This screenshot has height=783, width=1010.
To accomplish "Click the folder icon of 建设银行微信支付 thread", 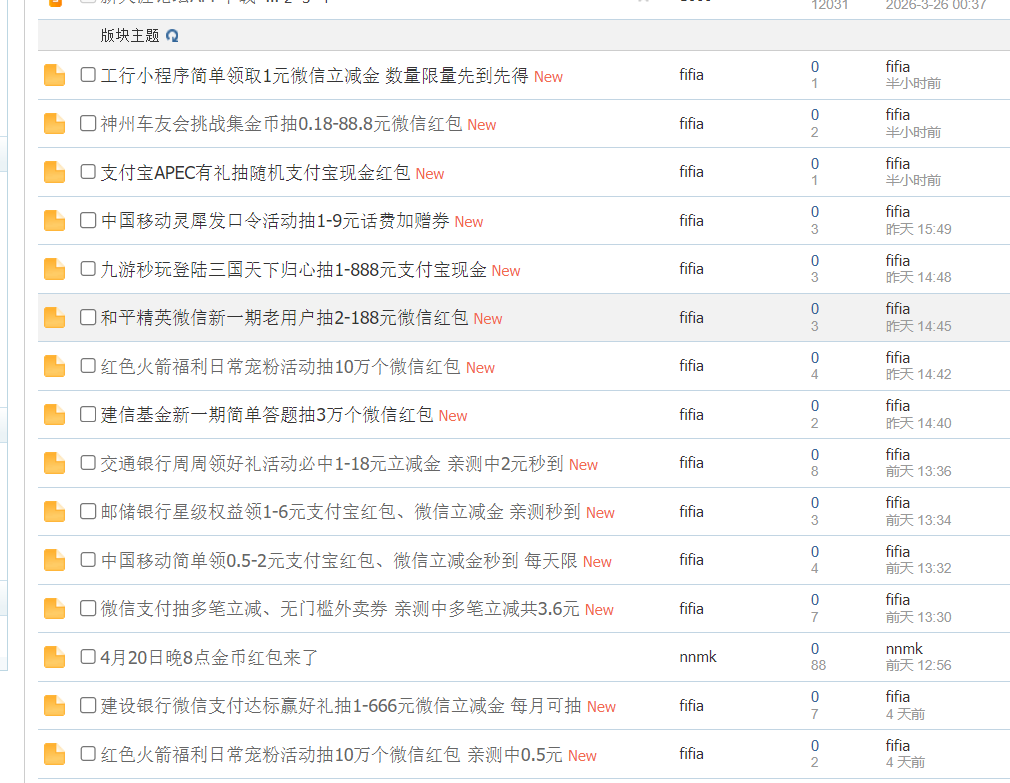I will (x=54, y=705).
